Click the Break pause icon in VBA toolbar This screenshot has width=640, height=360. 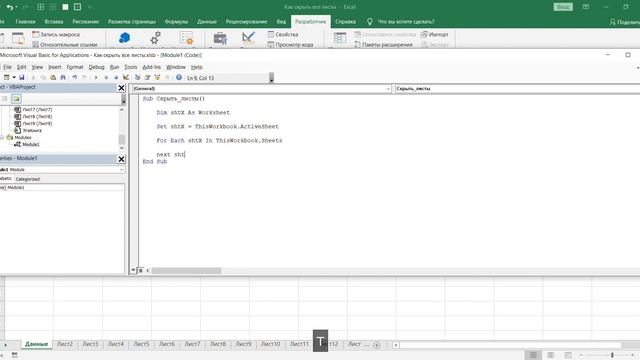[106, 78]
